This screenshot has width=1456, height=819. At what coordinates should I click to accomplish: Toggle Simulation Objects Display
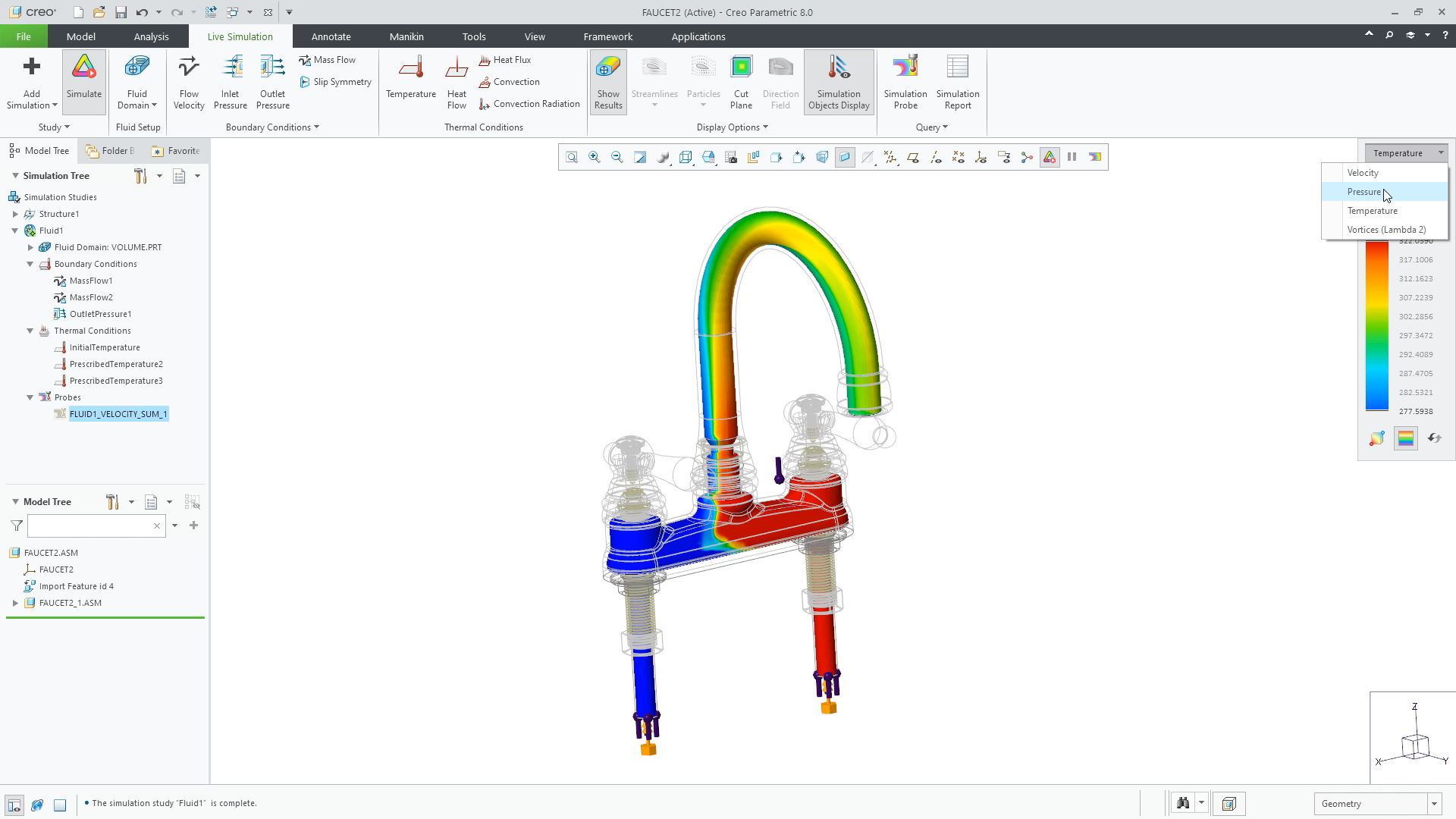838,80
